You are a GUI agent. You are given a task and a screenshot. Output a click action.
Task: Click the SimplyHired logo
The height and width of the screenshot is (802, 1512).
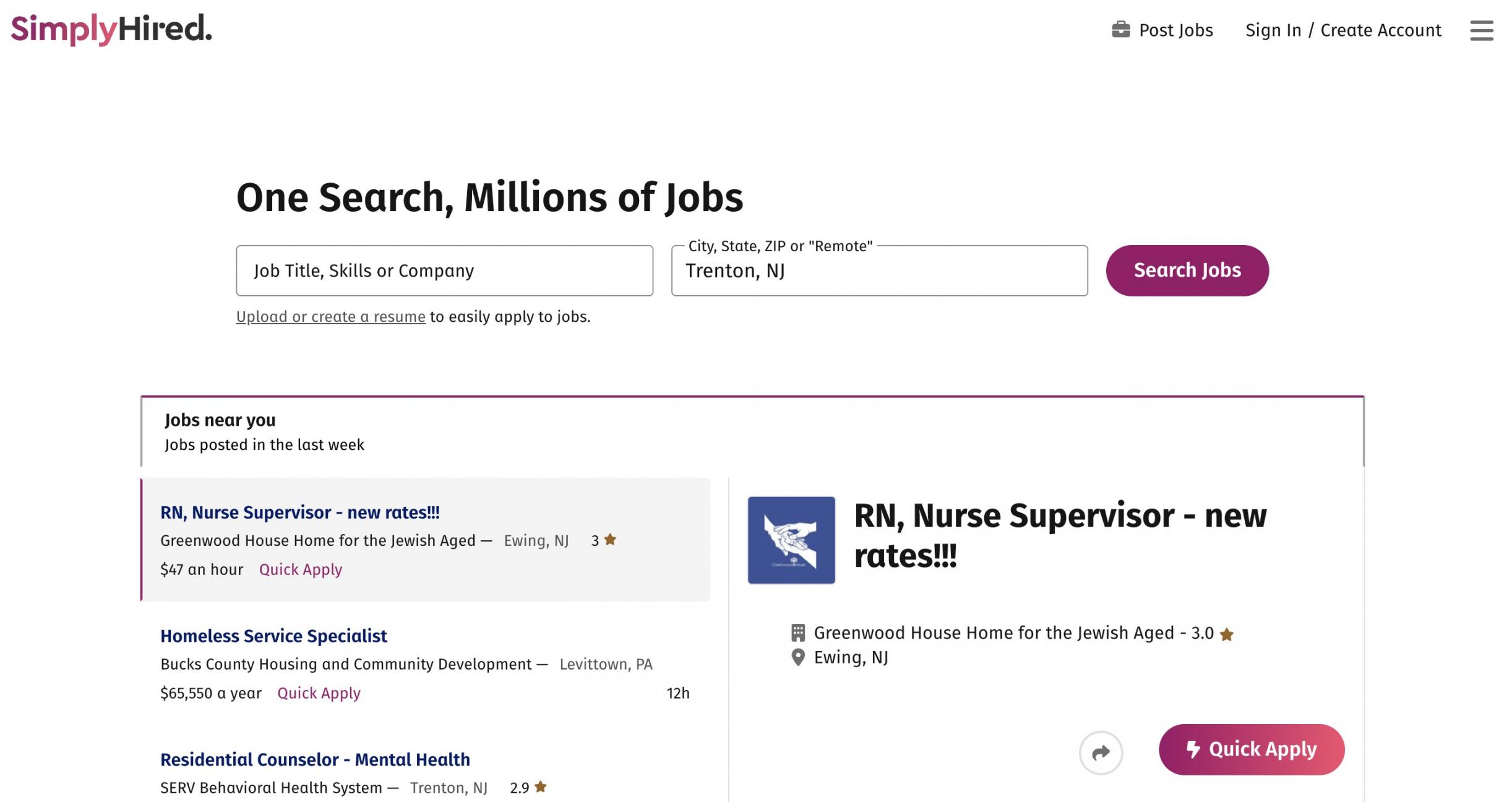pos(111,29)
